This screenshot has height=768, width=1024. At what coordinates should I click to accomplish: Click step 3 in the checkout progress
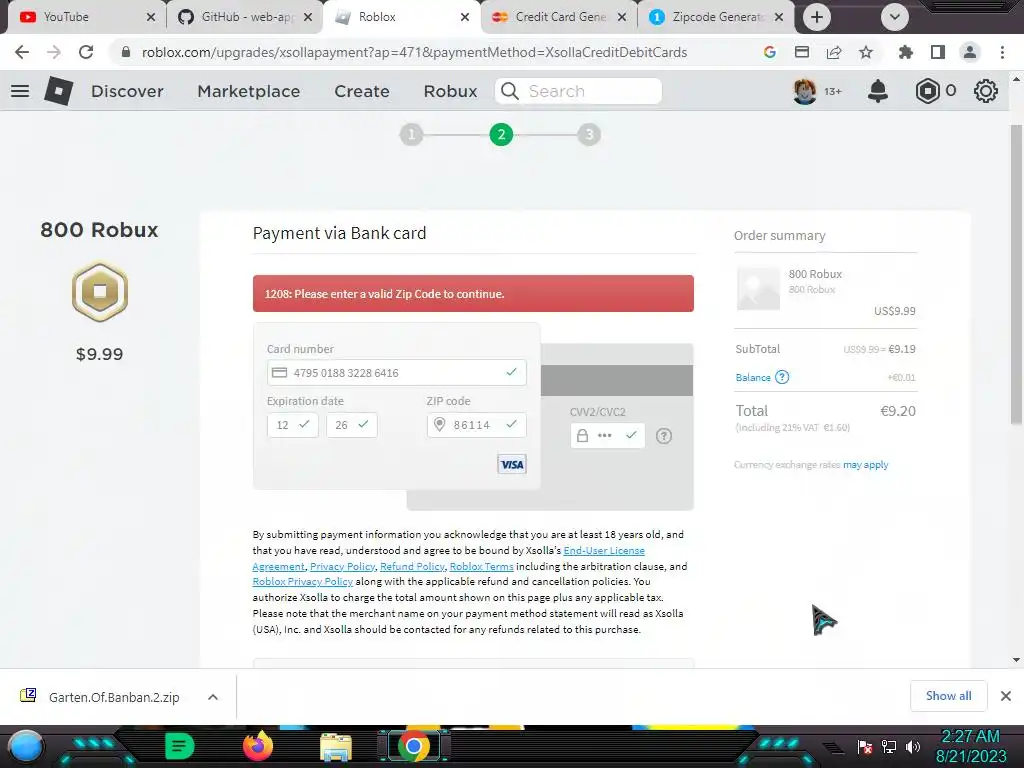click(589, 135)
